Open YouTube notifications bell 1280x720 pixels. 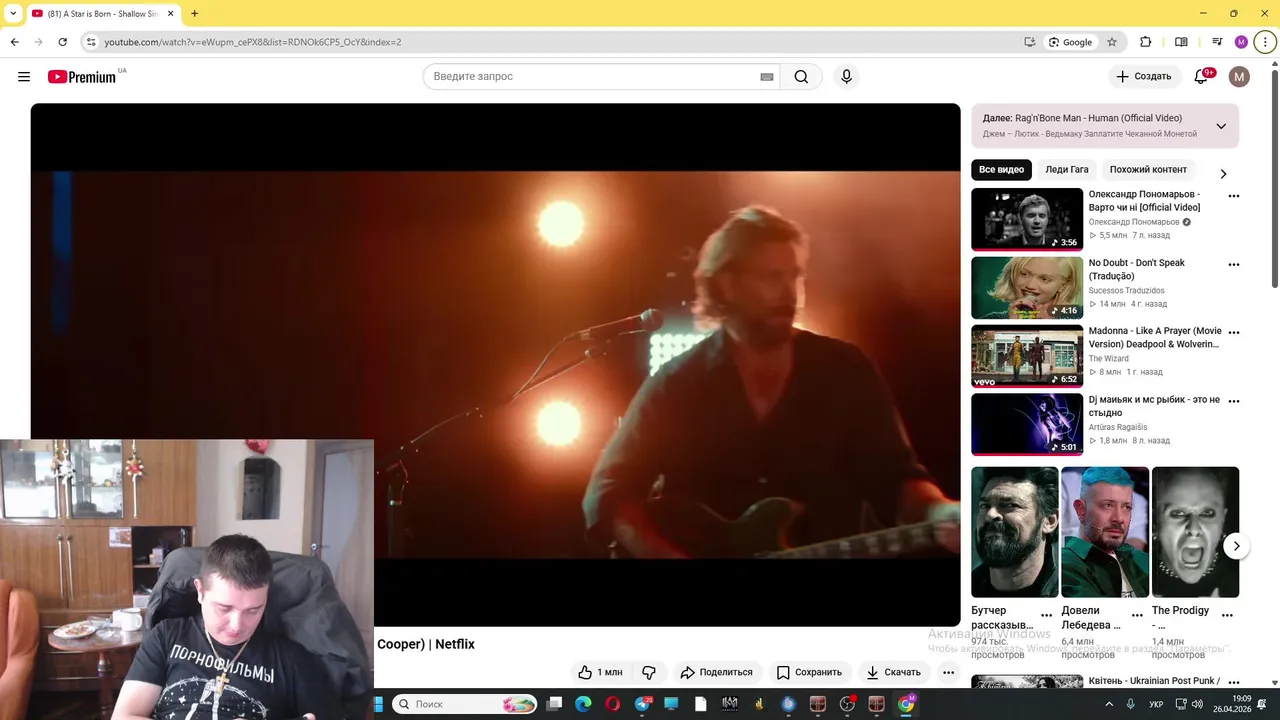(x=1201, y=77)
